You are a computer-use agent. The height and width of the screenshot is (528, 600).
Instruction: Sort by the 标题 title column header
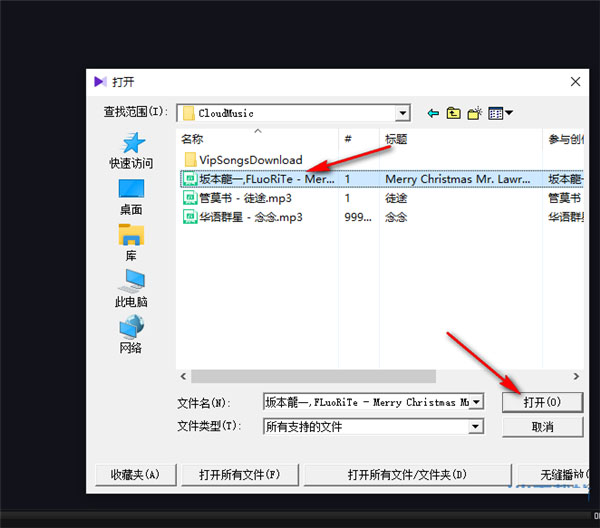coord(461,139)
